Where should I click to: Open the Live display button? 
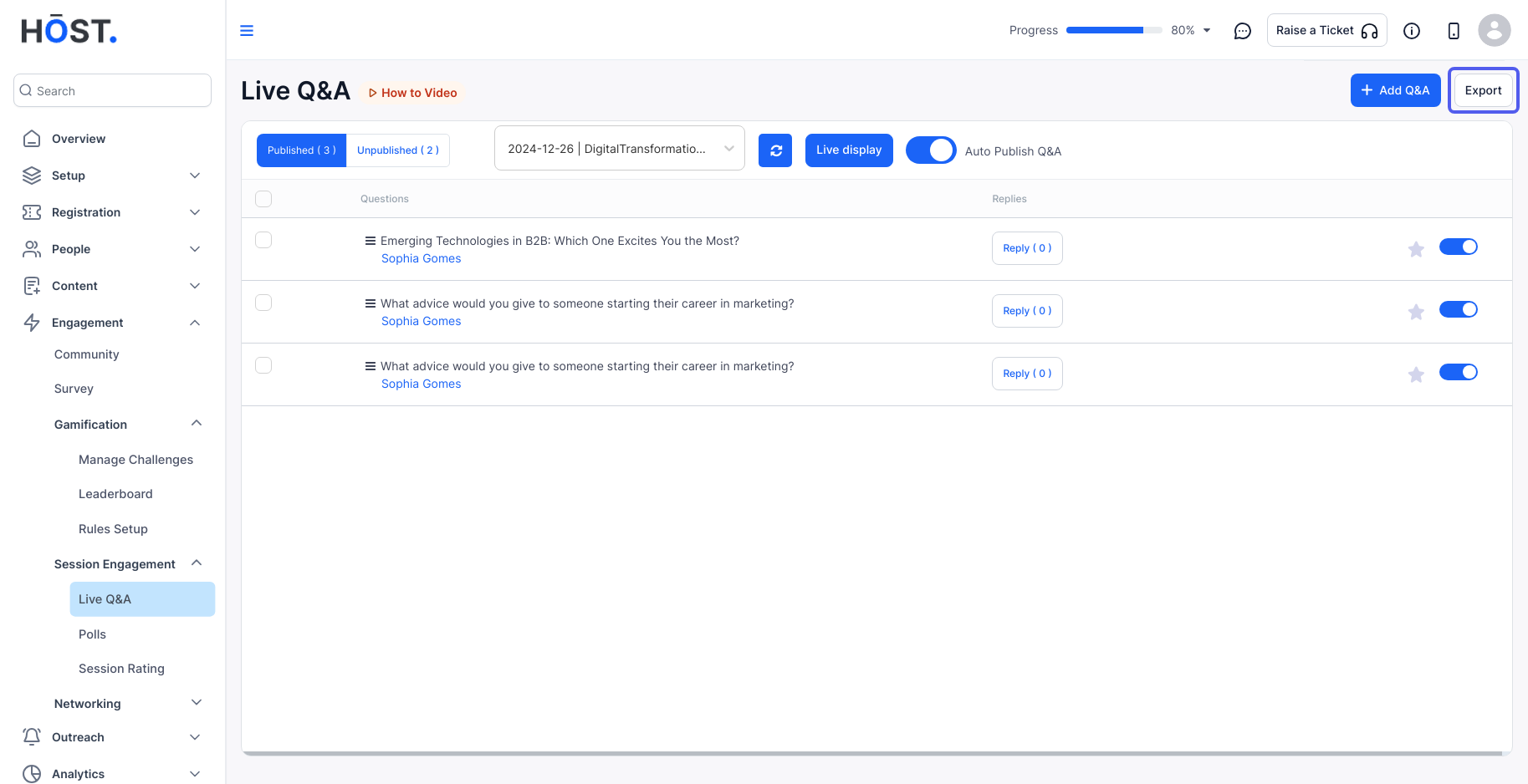click(849, 150)
